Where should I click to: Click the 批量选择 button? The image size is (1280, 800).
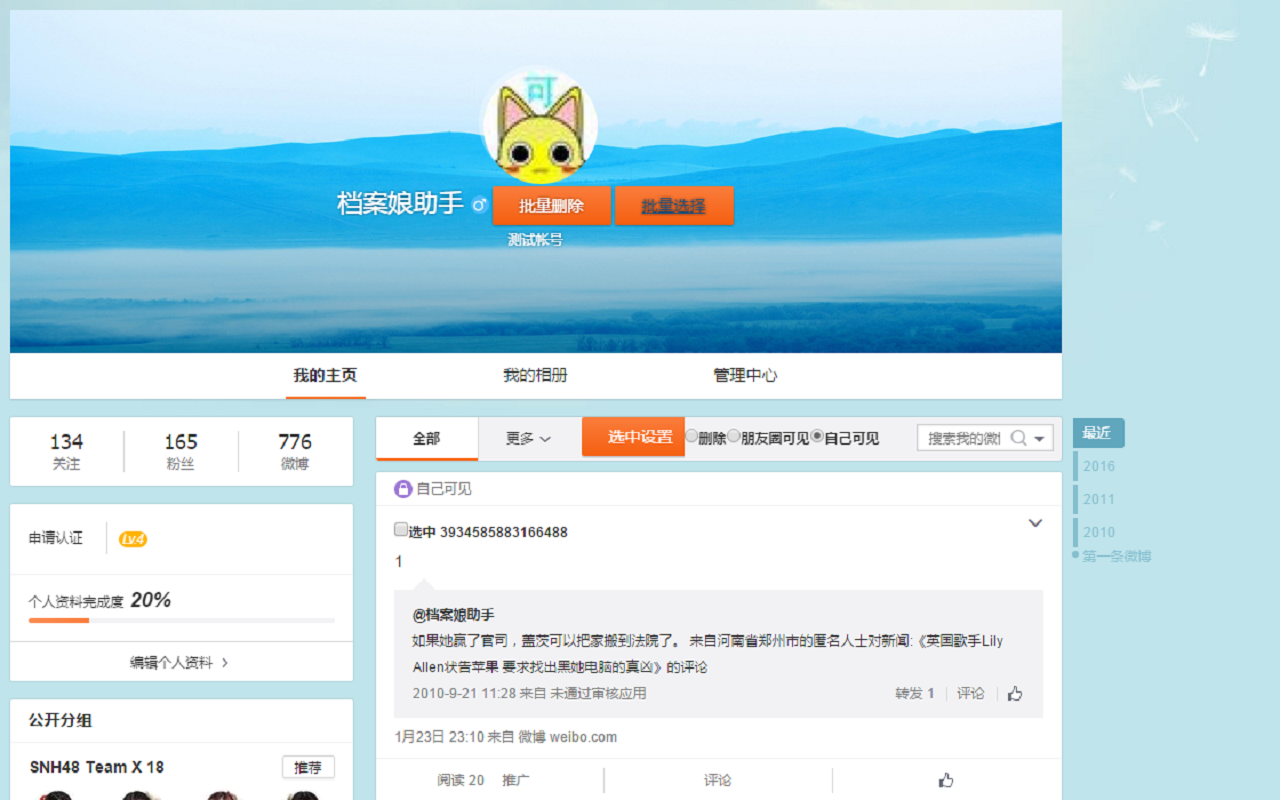(674, 206)
